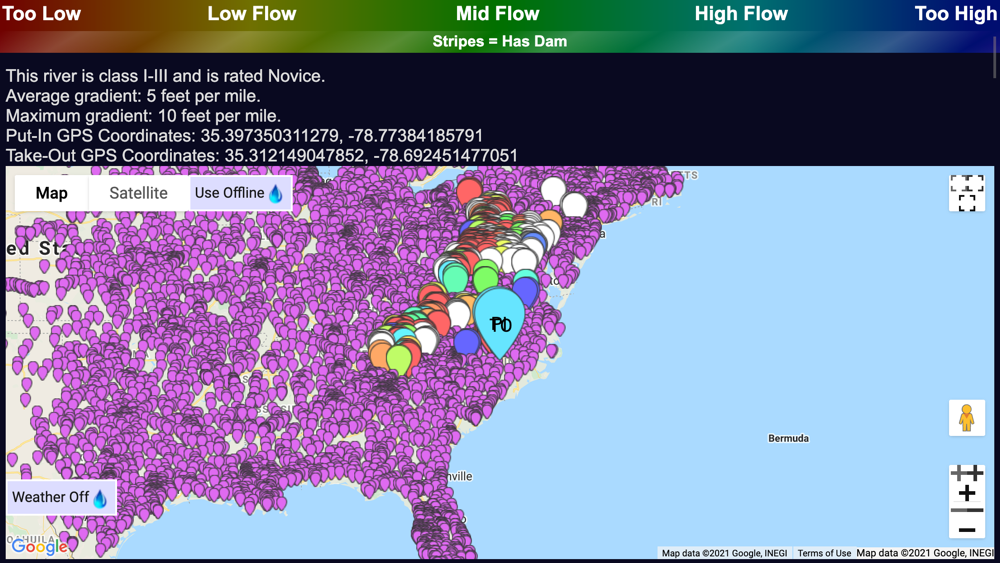Click the Maximum gradient line
1000x563 pixels.
143,116
